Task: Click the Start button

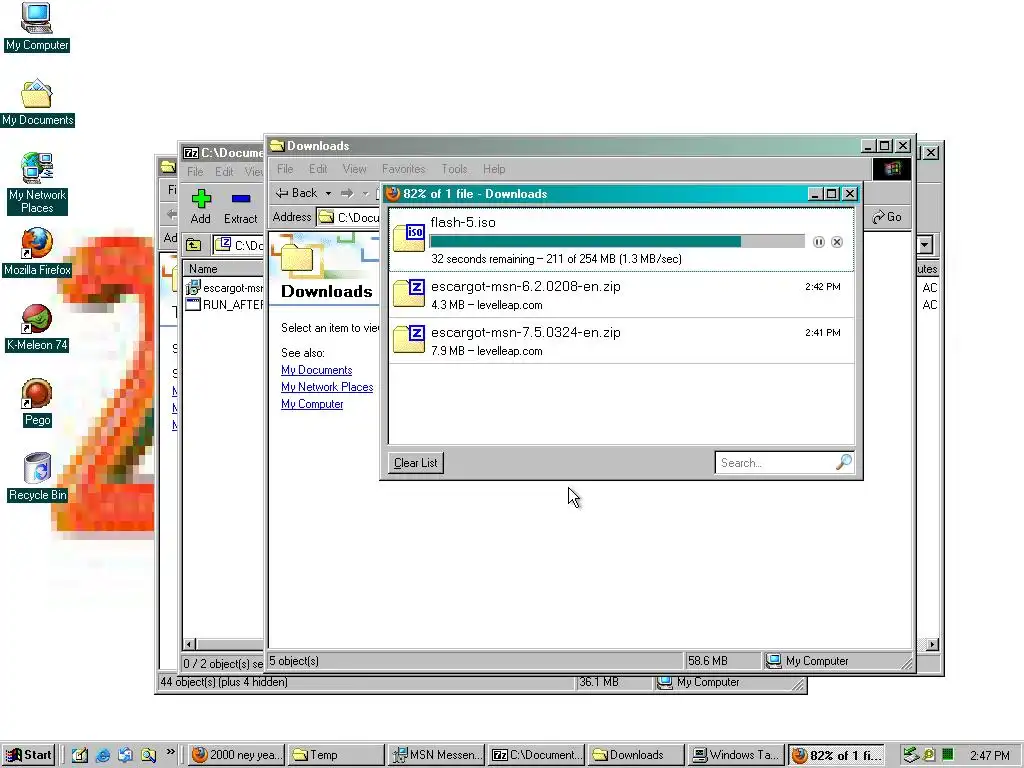Action: (28, 755)
